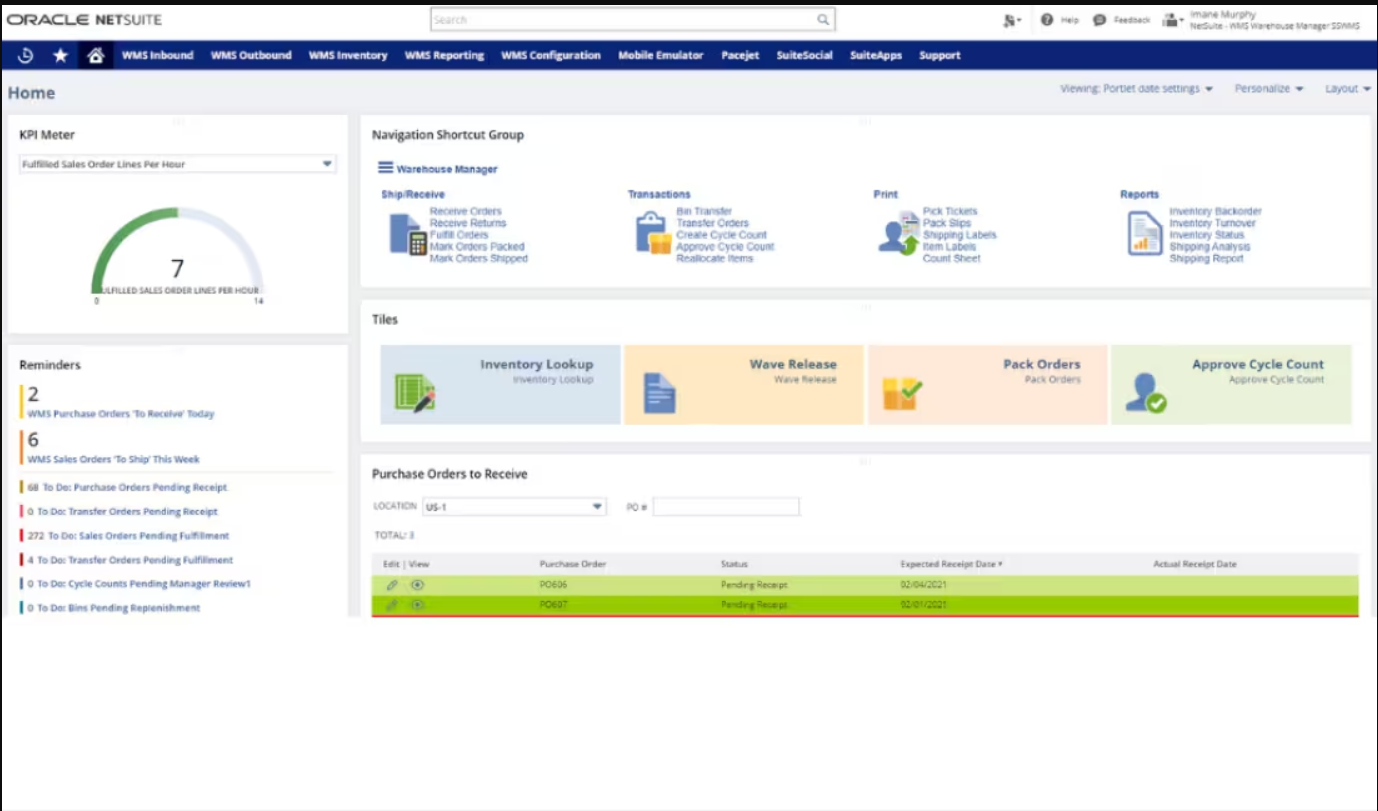Switch to the Mobile Emulator menu
Viewport: 1378px width, 811px height.
(658, 55)
